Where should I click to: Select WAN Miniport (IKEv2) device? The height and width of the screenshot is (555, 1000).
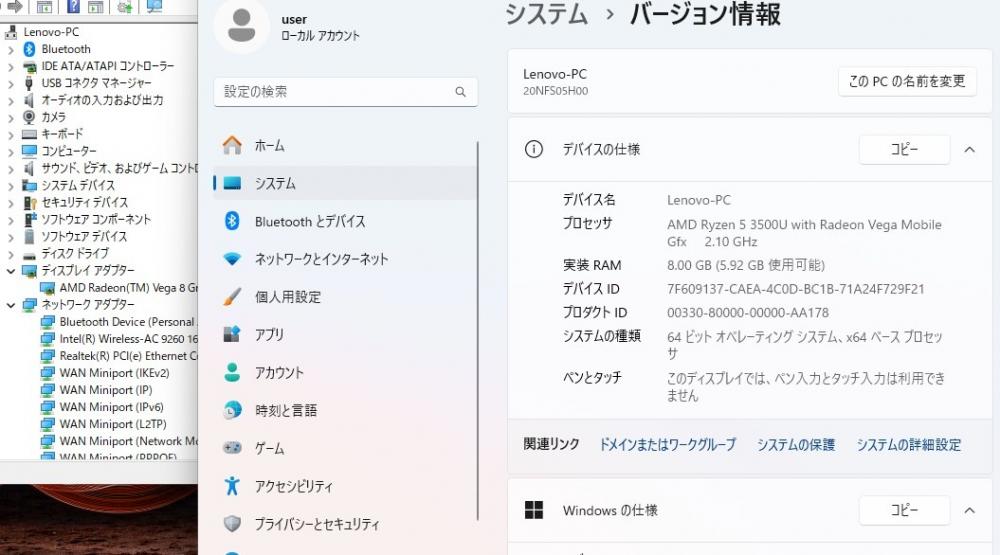114,373
